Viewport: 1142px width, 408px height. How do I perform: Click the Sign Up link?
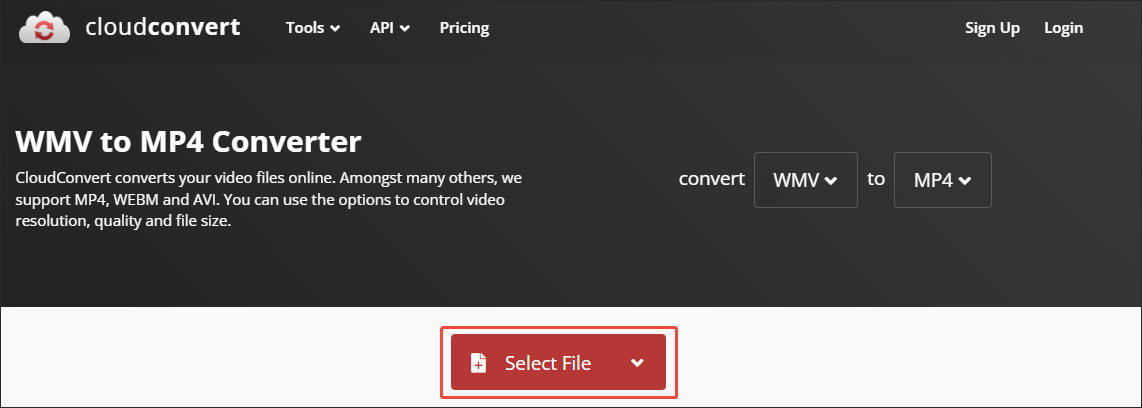point(992,28)
